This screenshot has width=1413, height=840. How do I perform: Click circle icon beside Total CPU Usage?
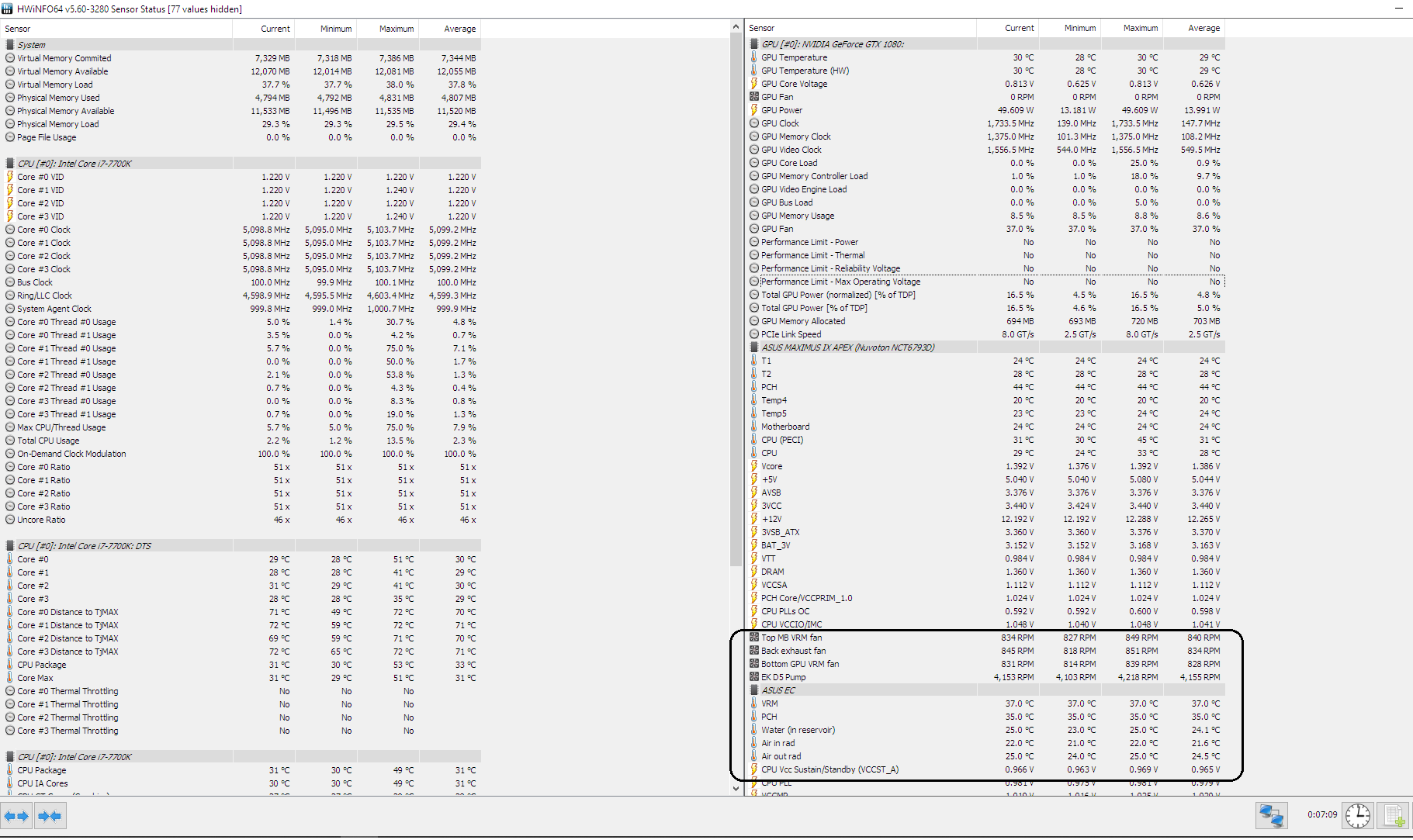(x=10, y=441)
